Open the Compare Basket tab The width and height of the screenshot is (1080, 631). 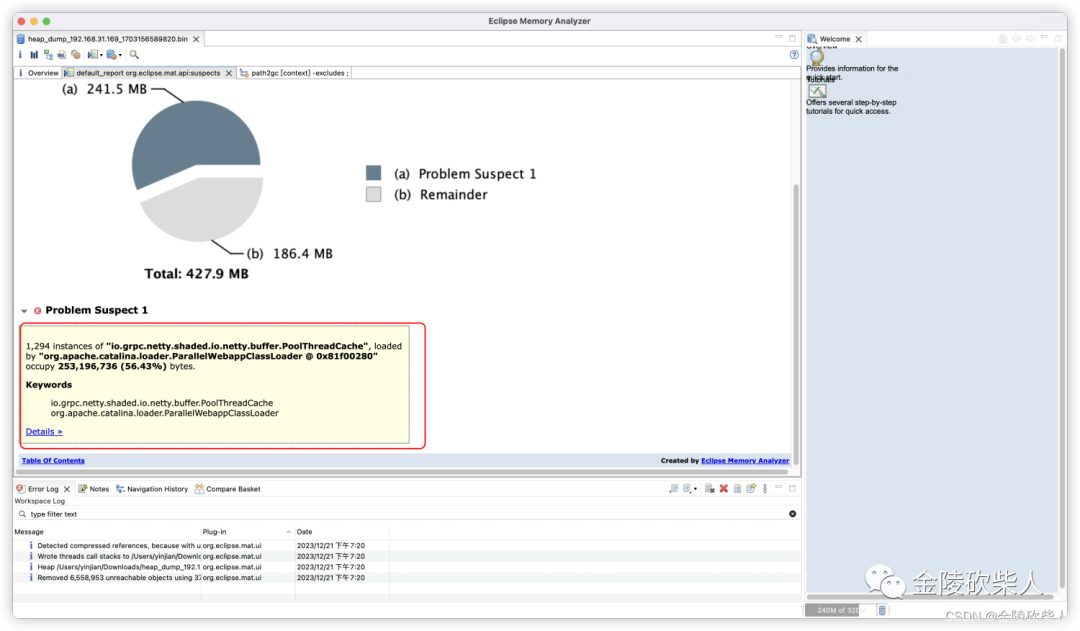click(227, 489)
